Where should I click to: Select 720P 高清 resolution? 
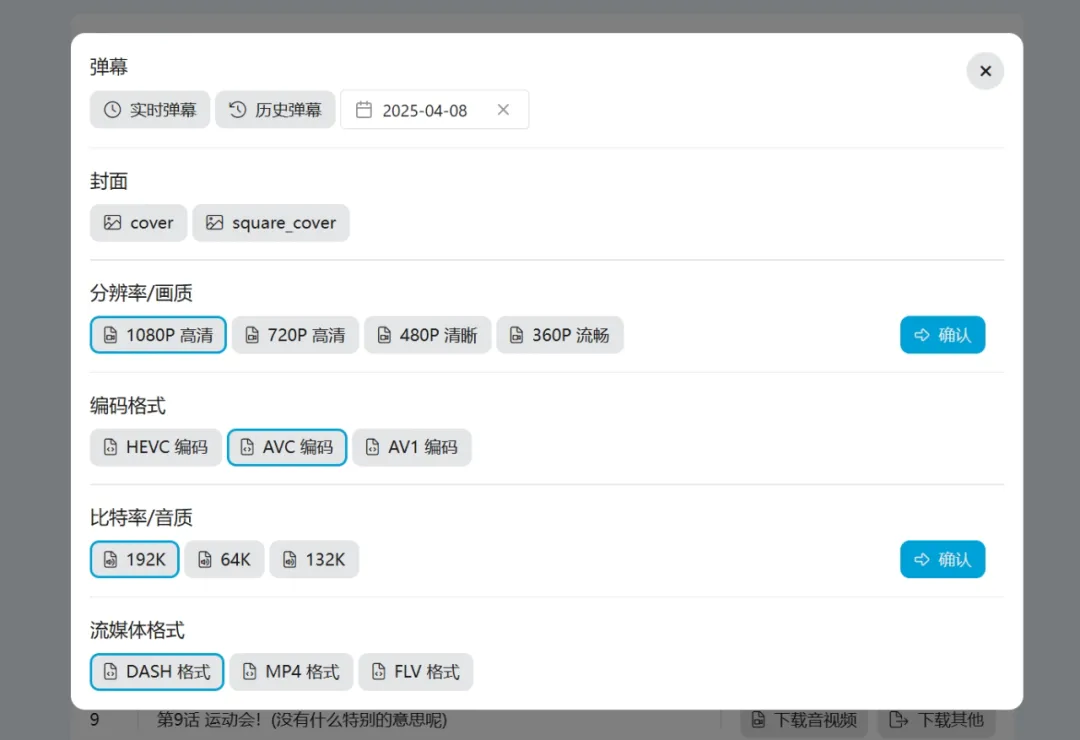pyautogui.click(x=295, y=335)
